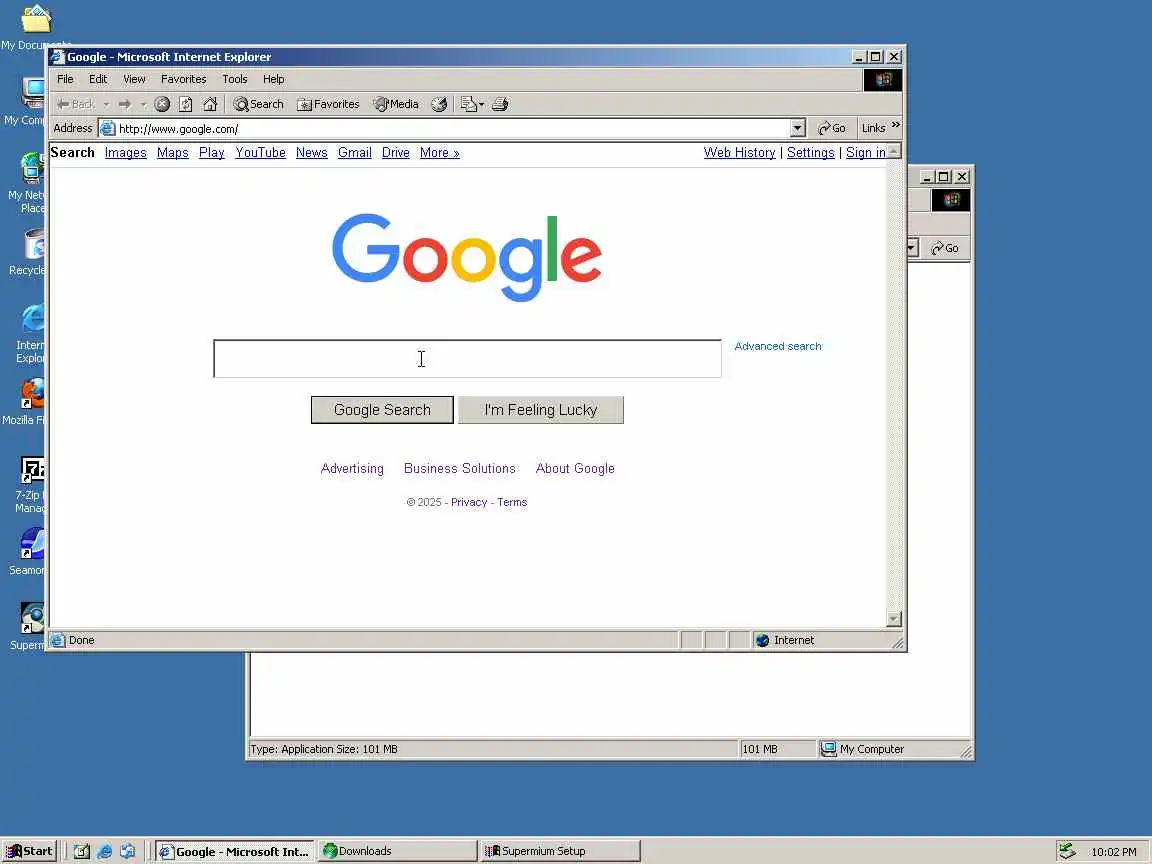Click the My Computer zone icon in Downloads window
The height and width of the screenshot is (864, 1152).
(828, 749)
